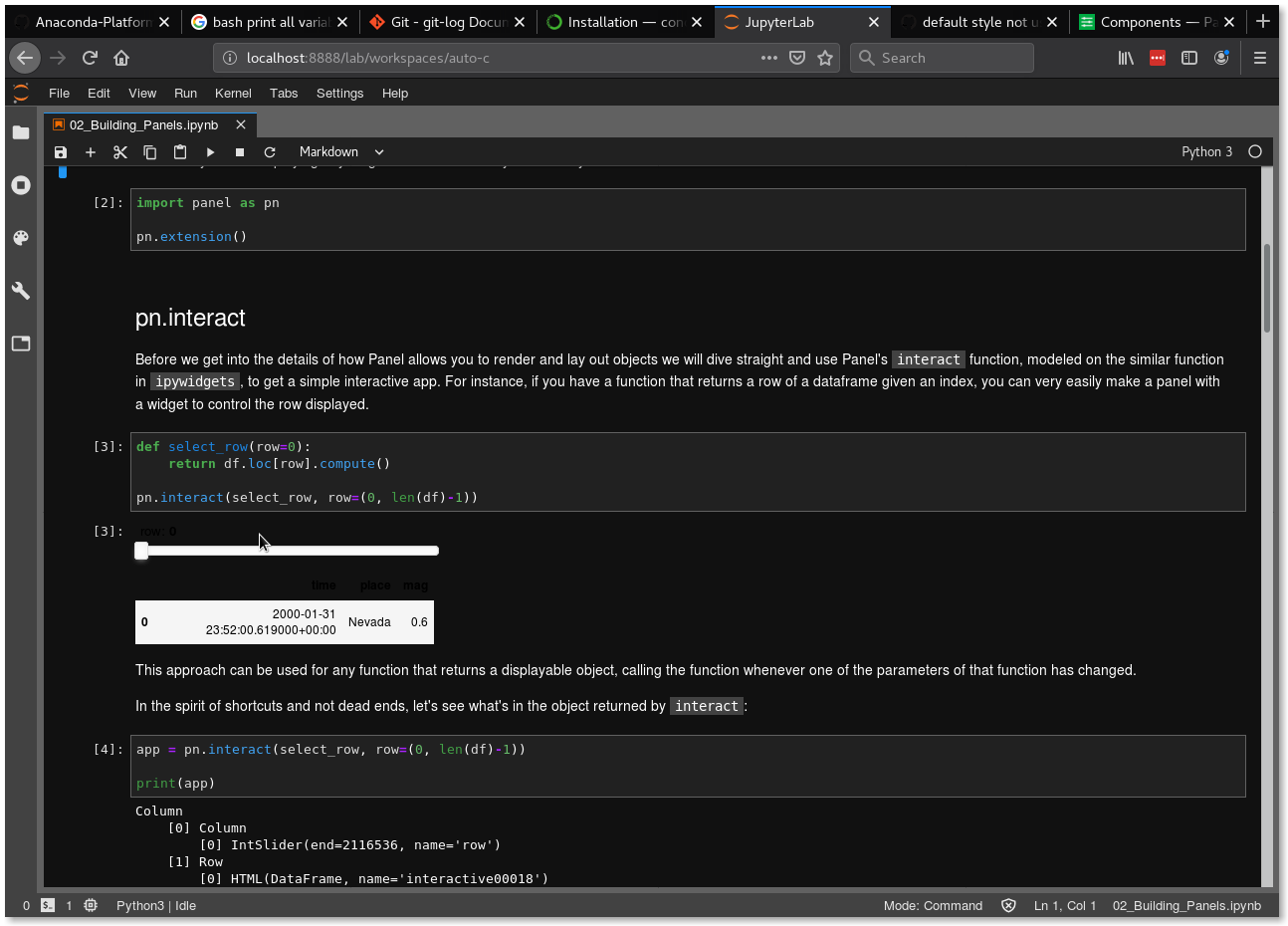Open the page actions ellipsis menu
Screen dimensions: 1288x926
[x=768, y=58]
